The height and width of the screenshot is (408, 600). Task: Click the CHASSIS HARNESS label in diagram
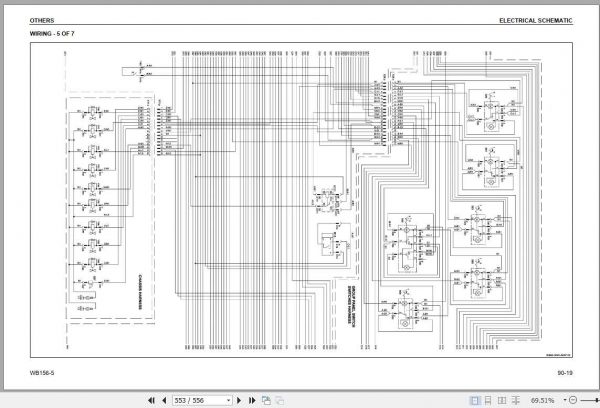(140, 292)
